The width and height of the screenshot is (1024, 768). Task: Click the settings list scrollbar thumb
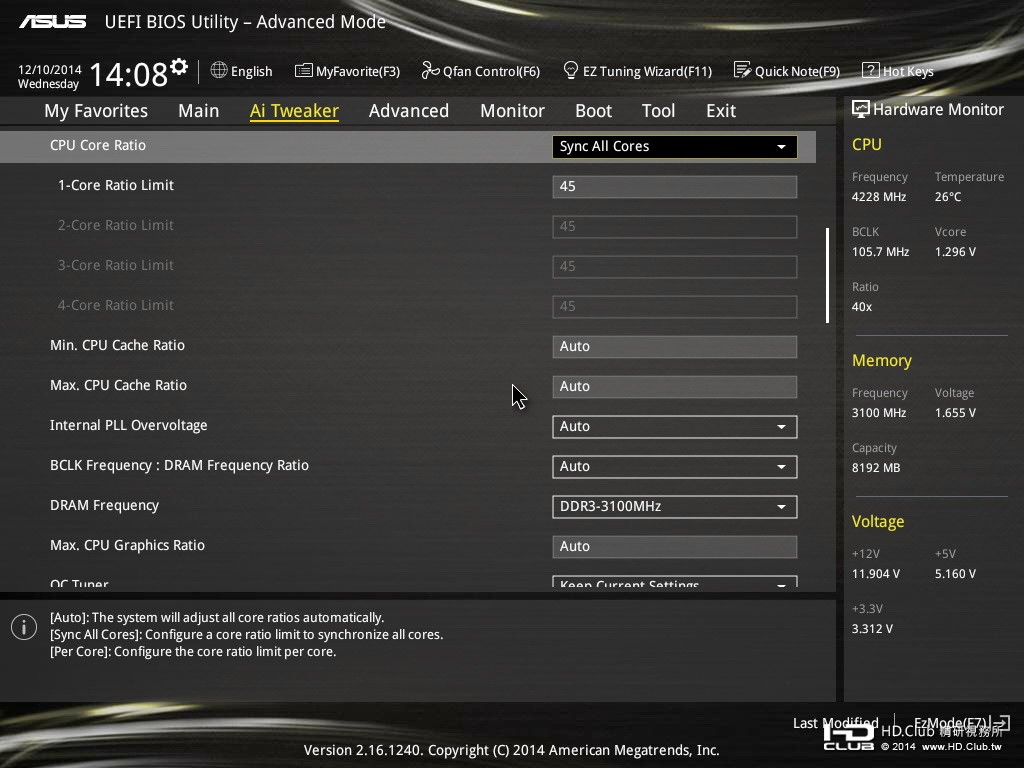click(x=827, y=275)
